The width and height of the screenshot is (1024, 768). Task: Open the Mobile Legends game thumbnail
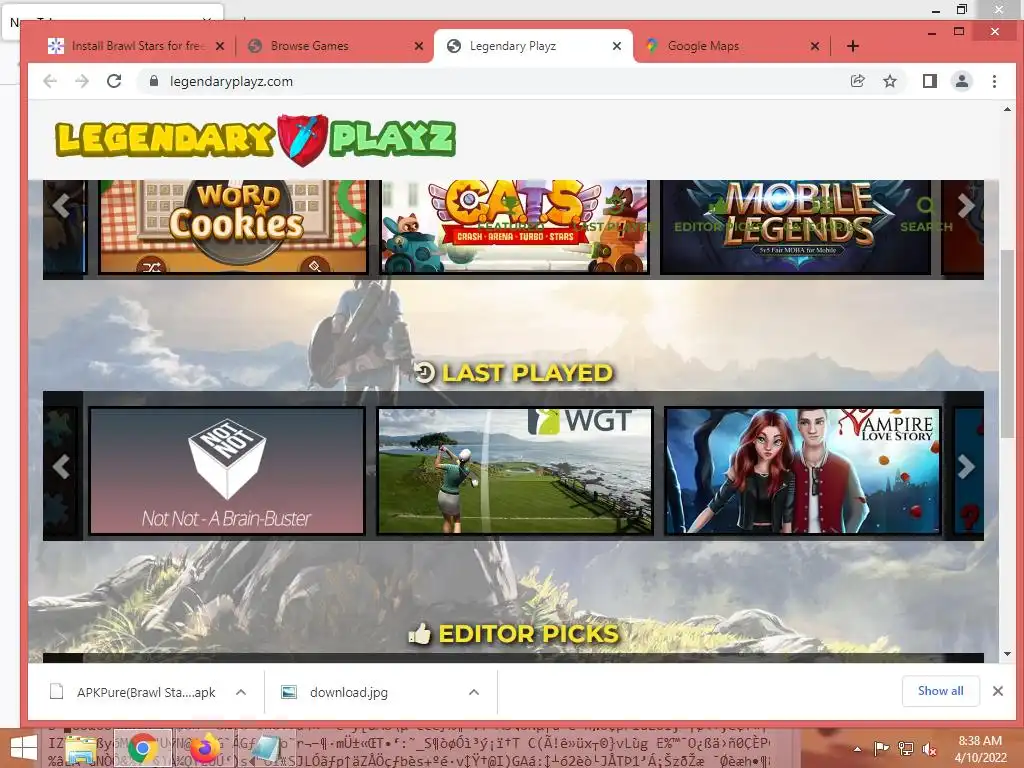click(795, 227)
